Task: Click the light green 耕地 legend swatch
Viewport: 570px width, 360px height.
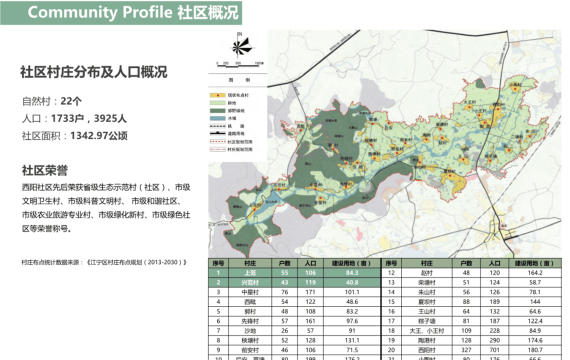Action: [217, 103]
